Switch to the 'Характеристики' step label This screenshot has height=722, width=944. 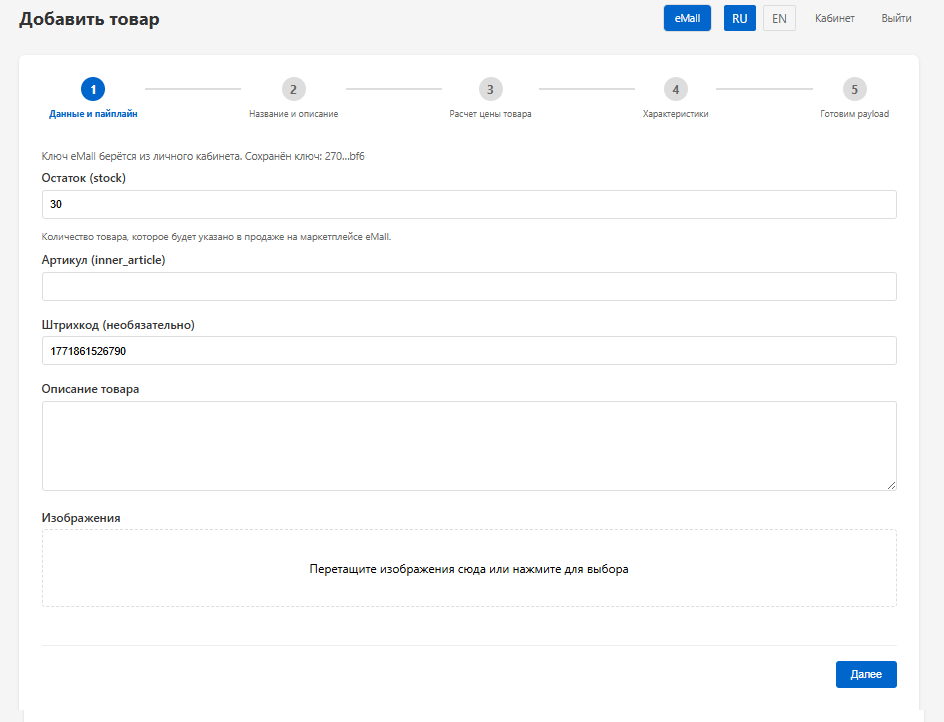click(x=675, y=114)
